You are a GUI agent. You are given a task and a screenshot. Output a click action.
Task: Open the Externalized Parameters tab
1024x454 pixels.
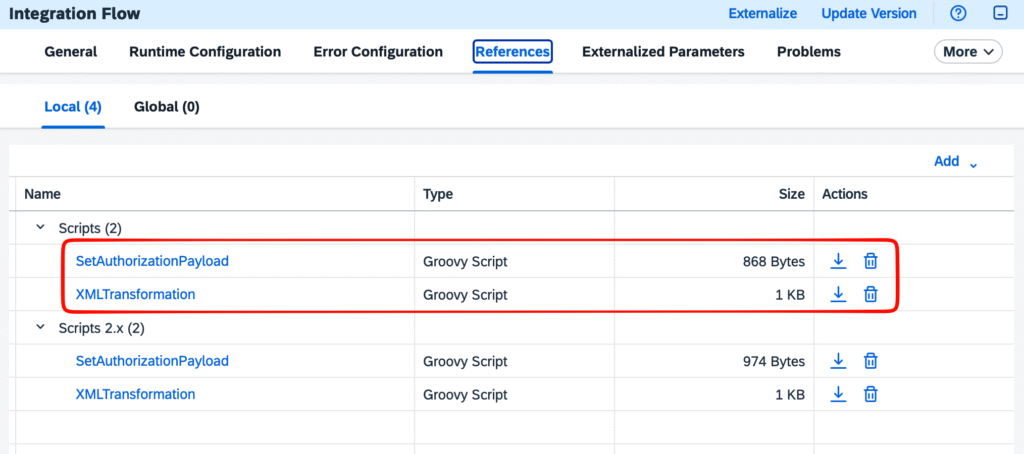tap(663, 52)
